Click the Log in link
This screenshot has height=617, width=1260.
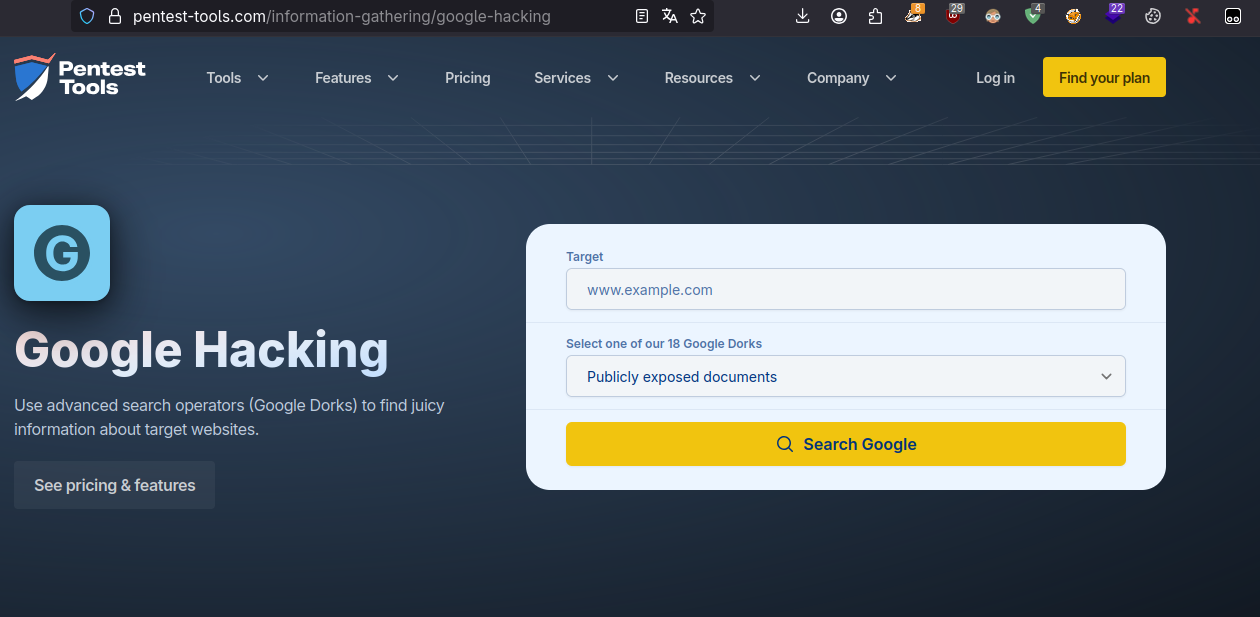click(995, 78)
